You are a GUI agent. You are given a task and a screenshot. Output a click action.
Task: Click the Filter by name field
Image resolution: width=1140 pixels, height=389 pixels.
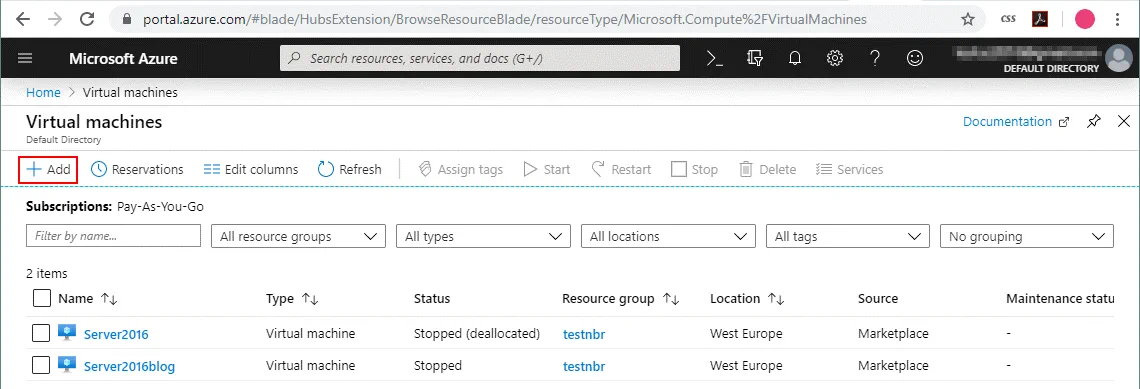(113, 236)
